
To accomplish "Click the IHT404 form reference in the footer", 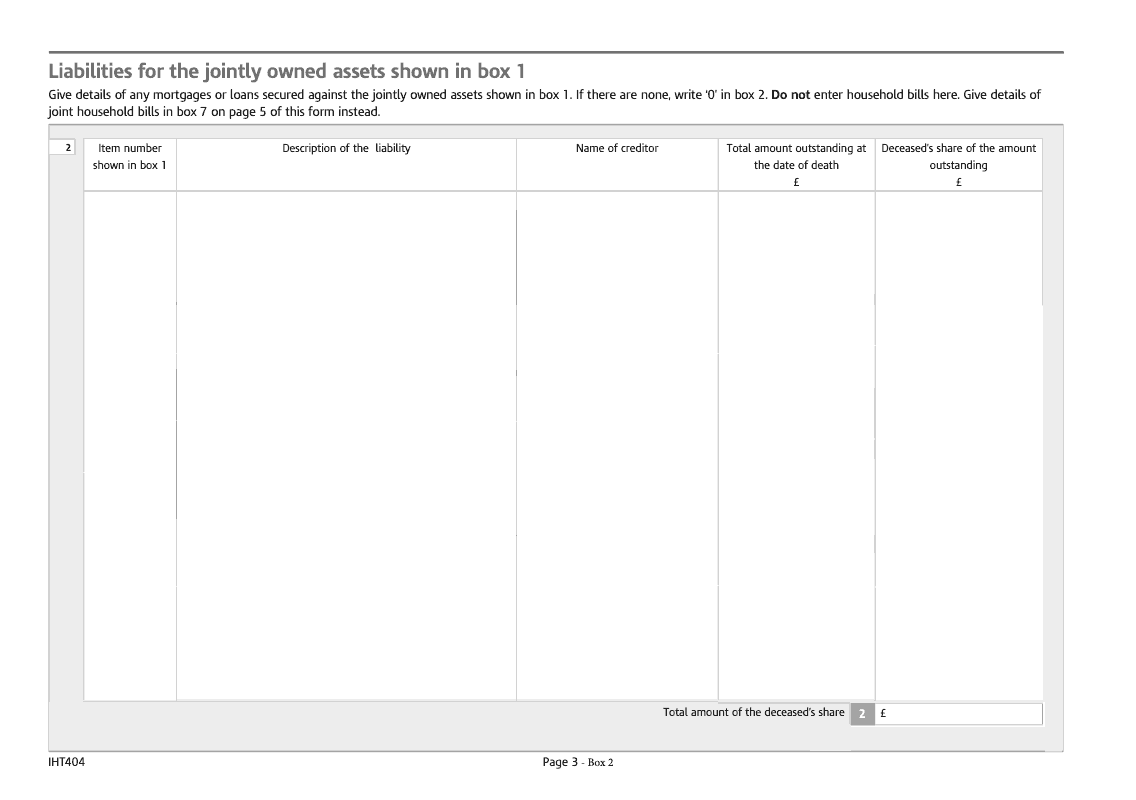I will (65, 763).
